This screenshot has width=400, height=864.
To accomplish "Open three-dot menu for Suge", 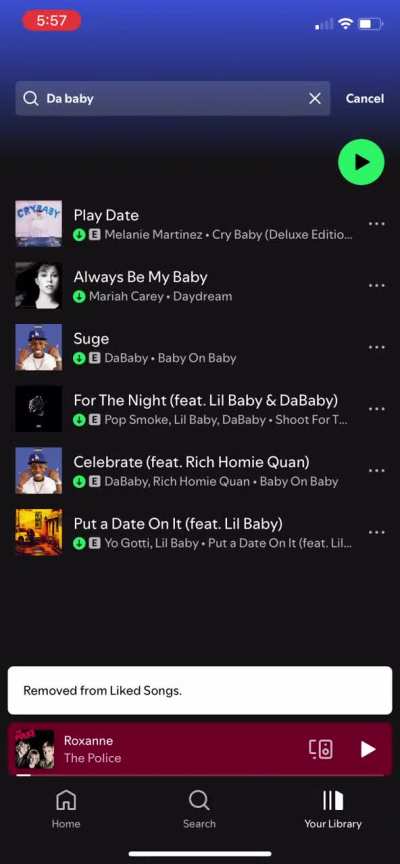I will [376, 347].
